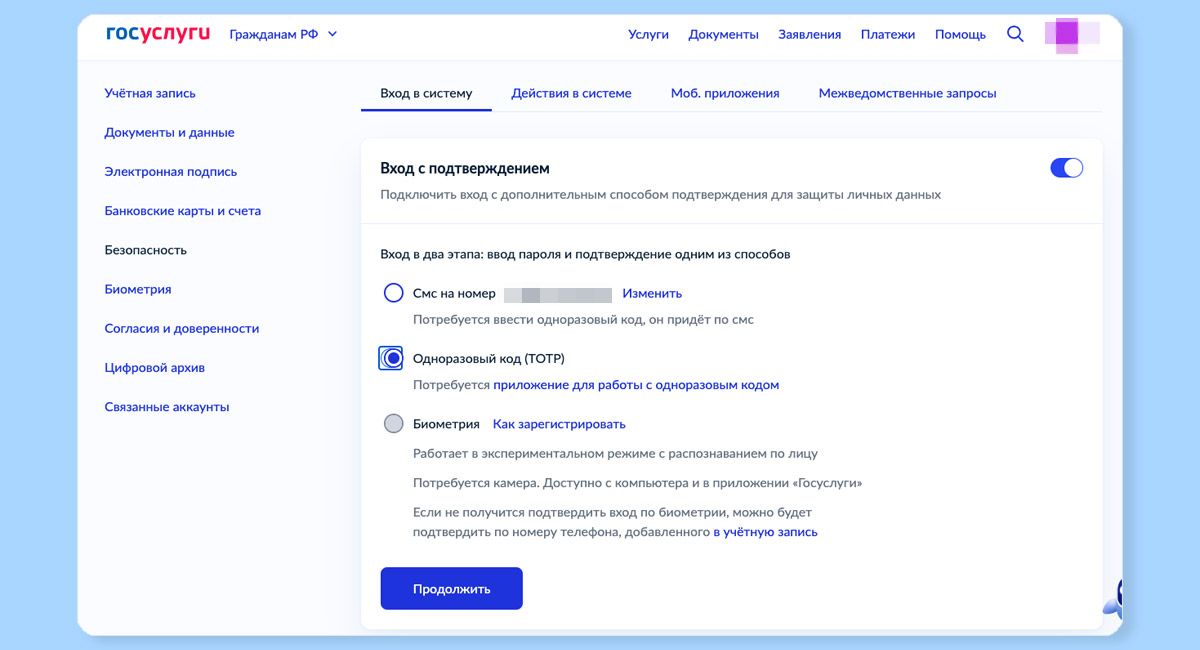Select the Смс на номер radio button
This screenshot has height=650, width=1200.
click(393, 293)
